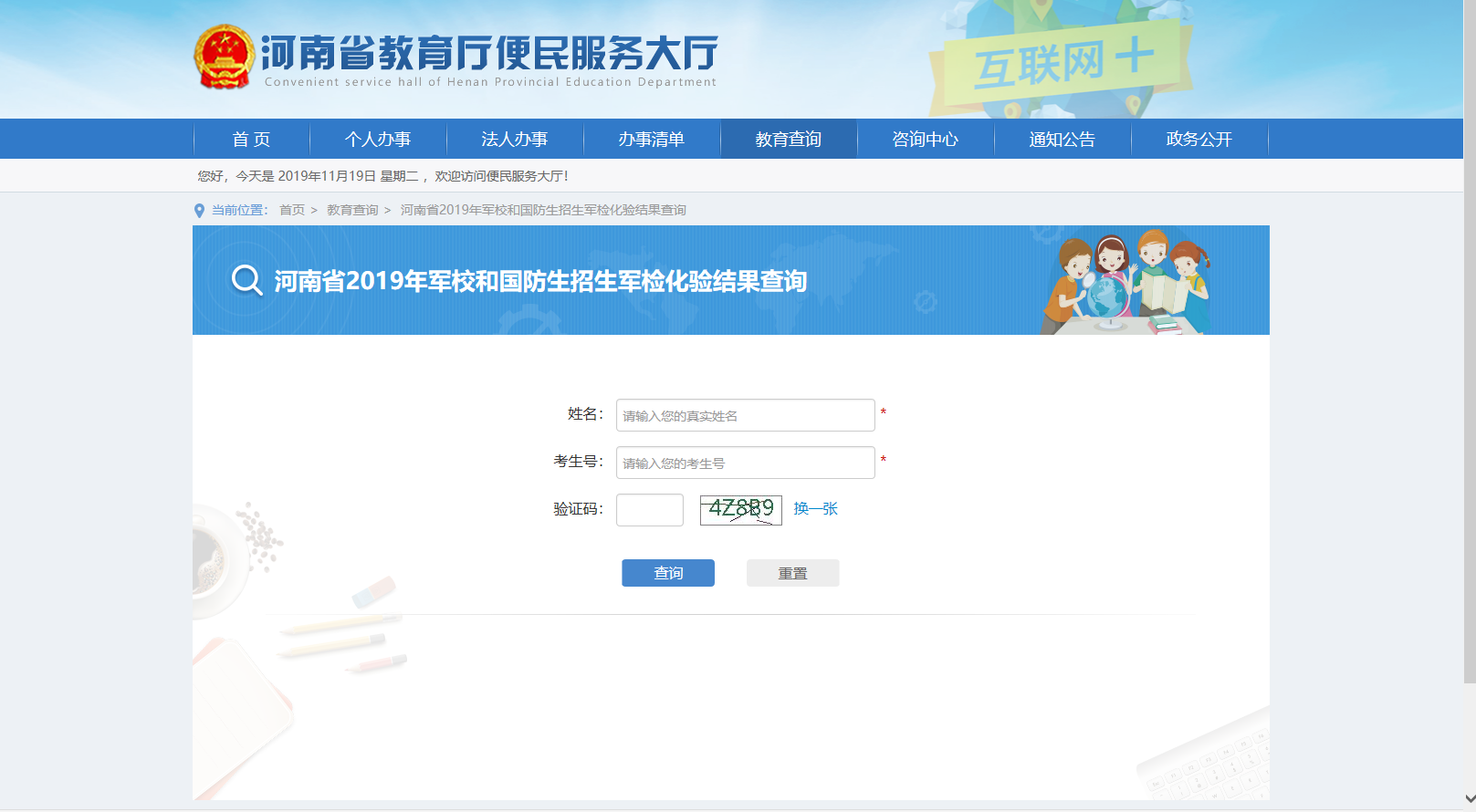Open the 首页 navigation tab
The width and height of the screenshot is (1476, 812).
[251, 140]
